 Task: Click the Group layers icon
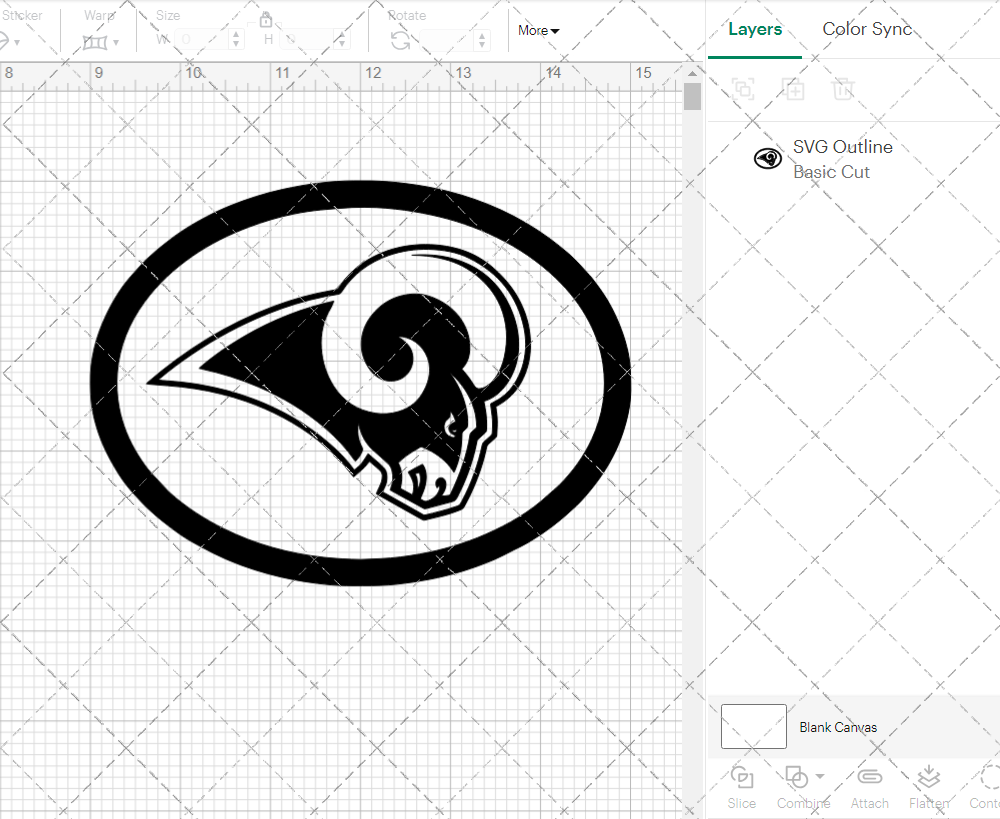tap(743, 89)
